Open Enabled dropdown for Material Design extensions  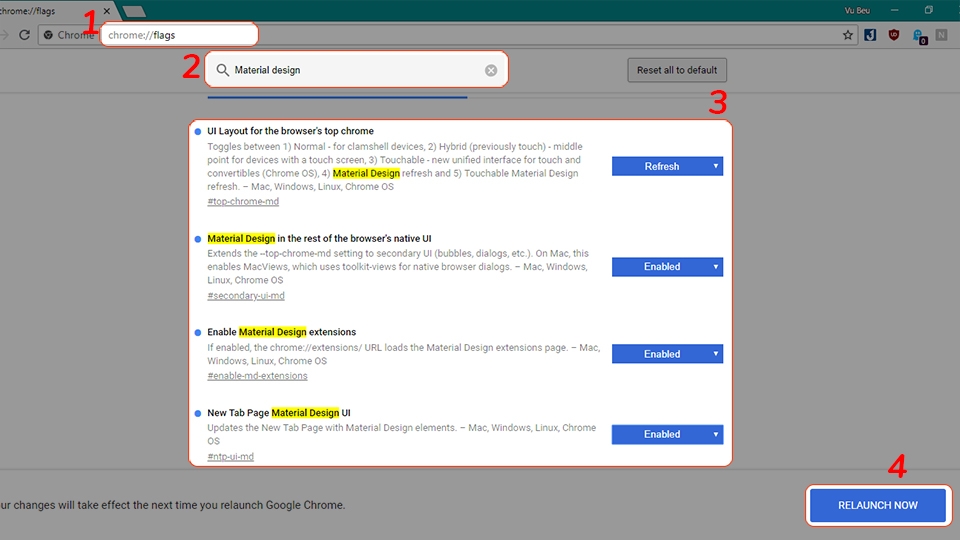pos(667,354)
